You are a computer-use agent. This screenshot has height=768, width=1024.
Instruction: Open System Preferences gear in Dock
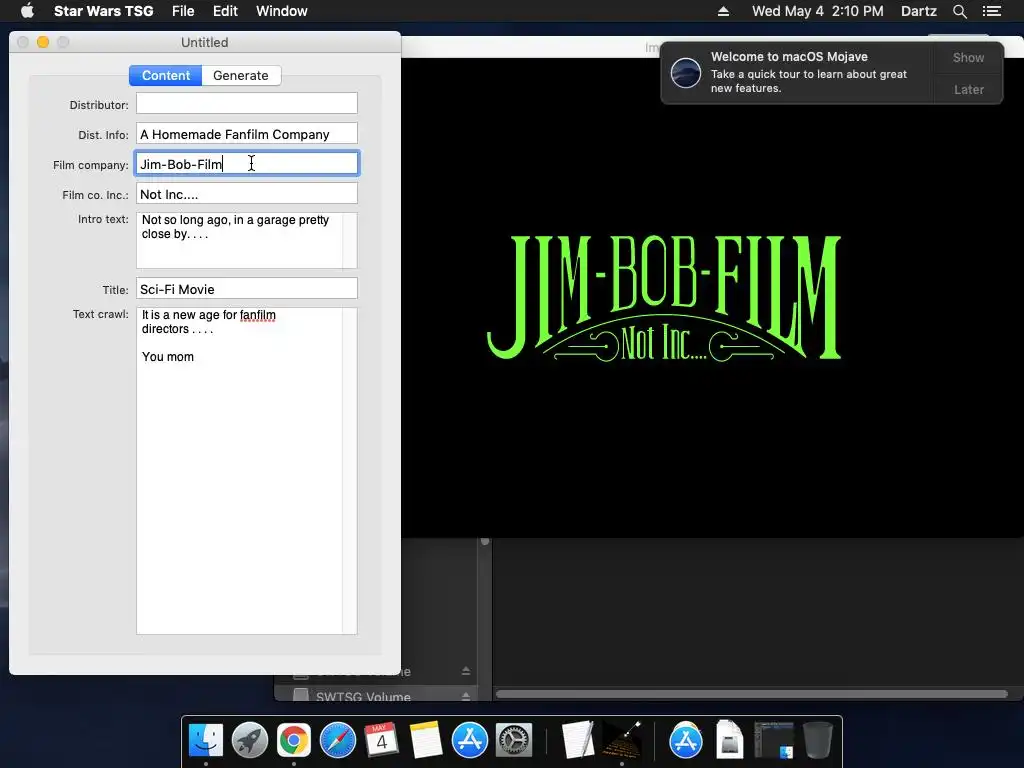[x=514, y=740]
